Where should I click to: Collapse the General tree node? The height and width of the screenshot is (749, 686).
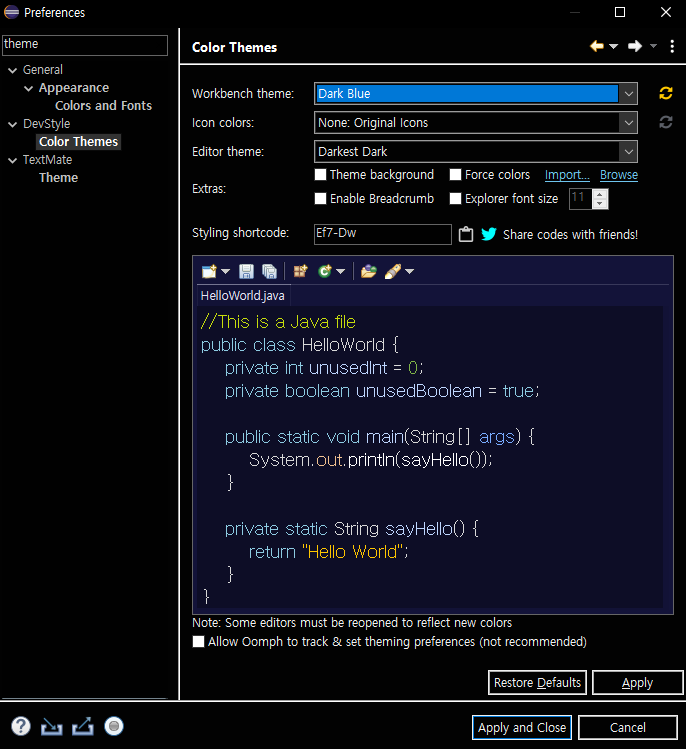pos(12,70)
